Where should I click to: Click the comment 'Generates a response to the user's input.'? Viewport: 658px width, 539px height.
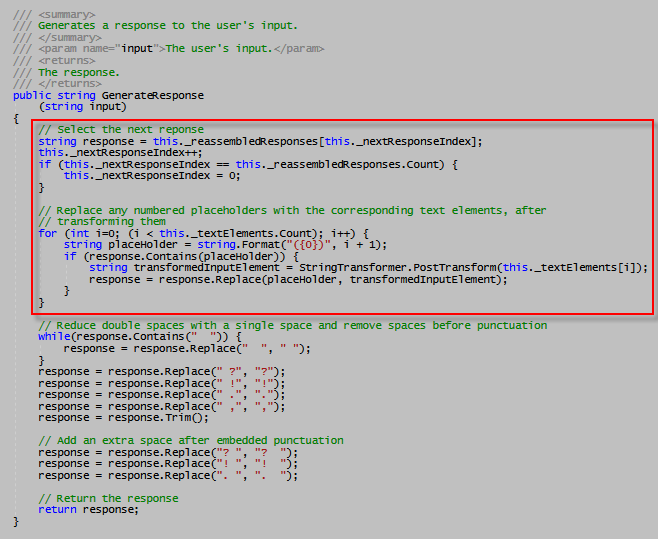168,26
